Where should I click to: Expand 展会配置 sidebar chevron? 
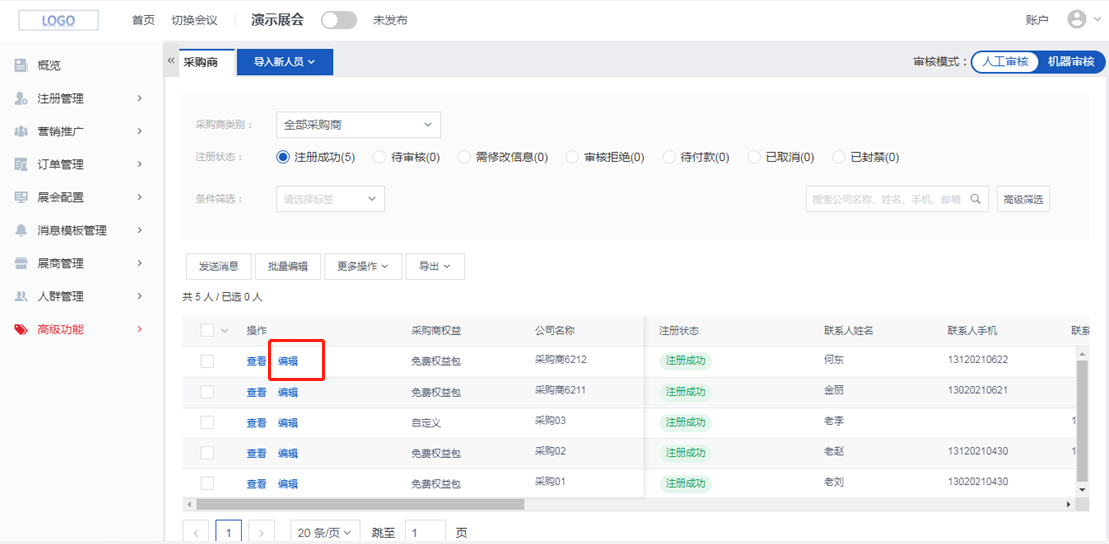click(139, 197)
